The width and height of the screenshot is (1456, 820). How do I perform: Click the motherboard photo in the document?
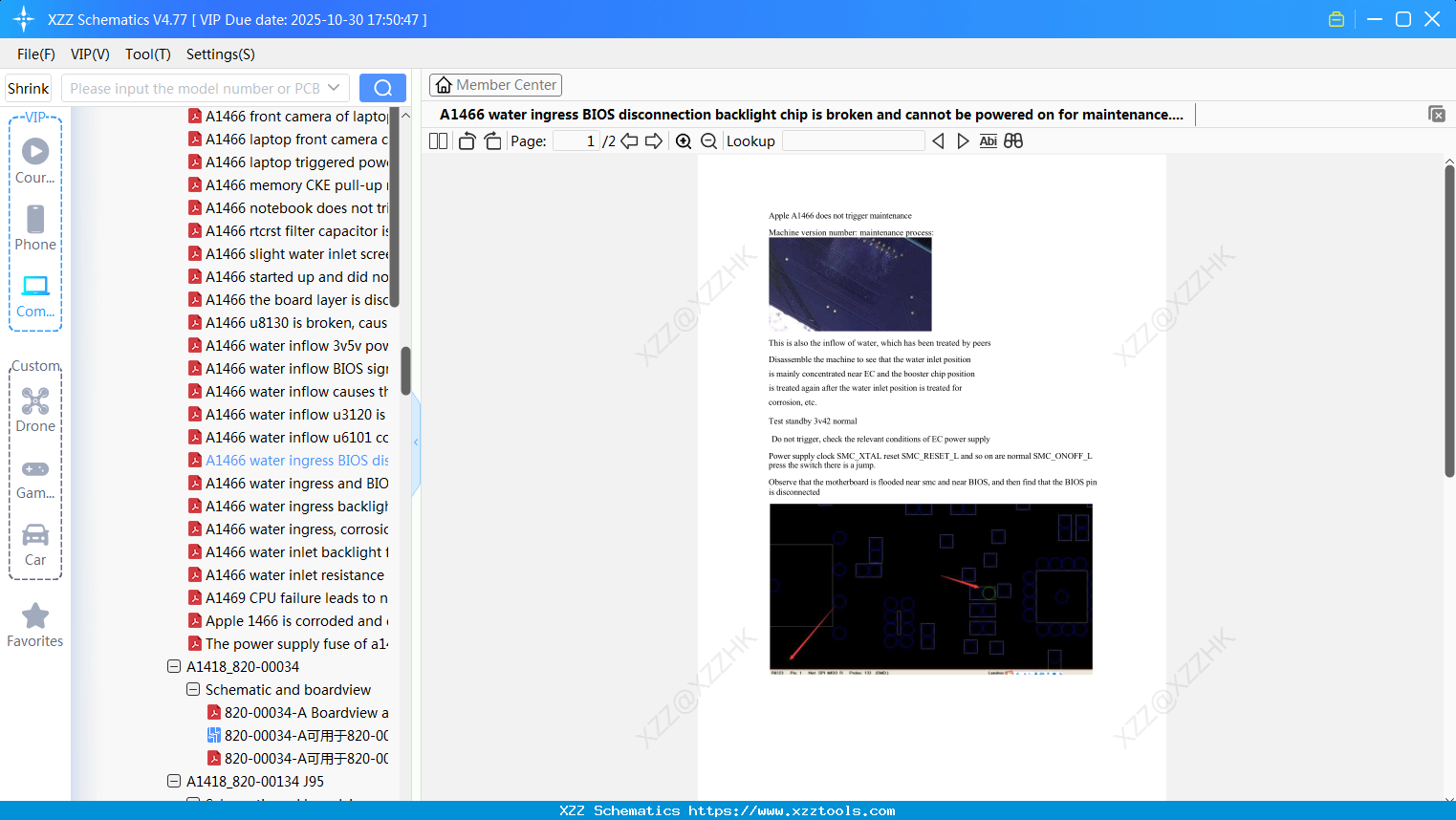[850, 285]
